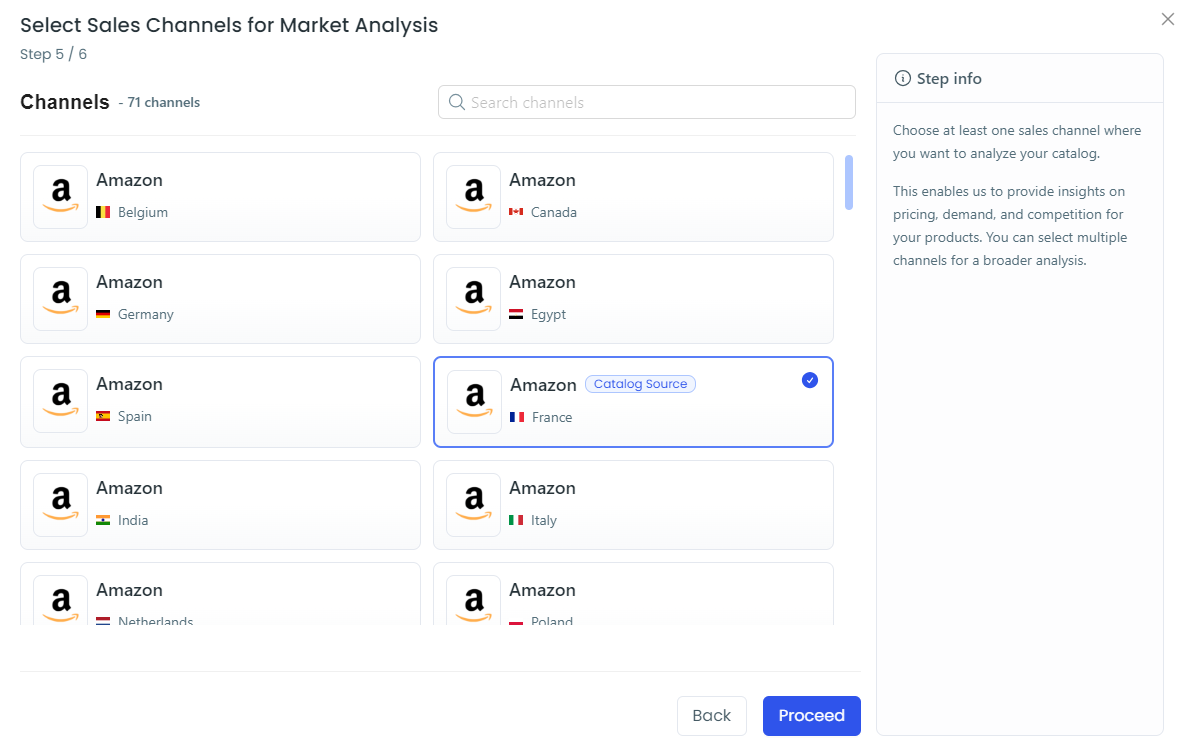Click the France flag icon
Viewport: 1187px width, 742px height.
tap(517, 417)
